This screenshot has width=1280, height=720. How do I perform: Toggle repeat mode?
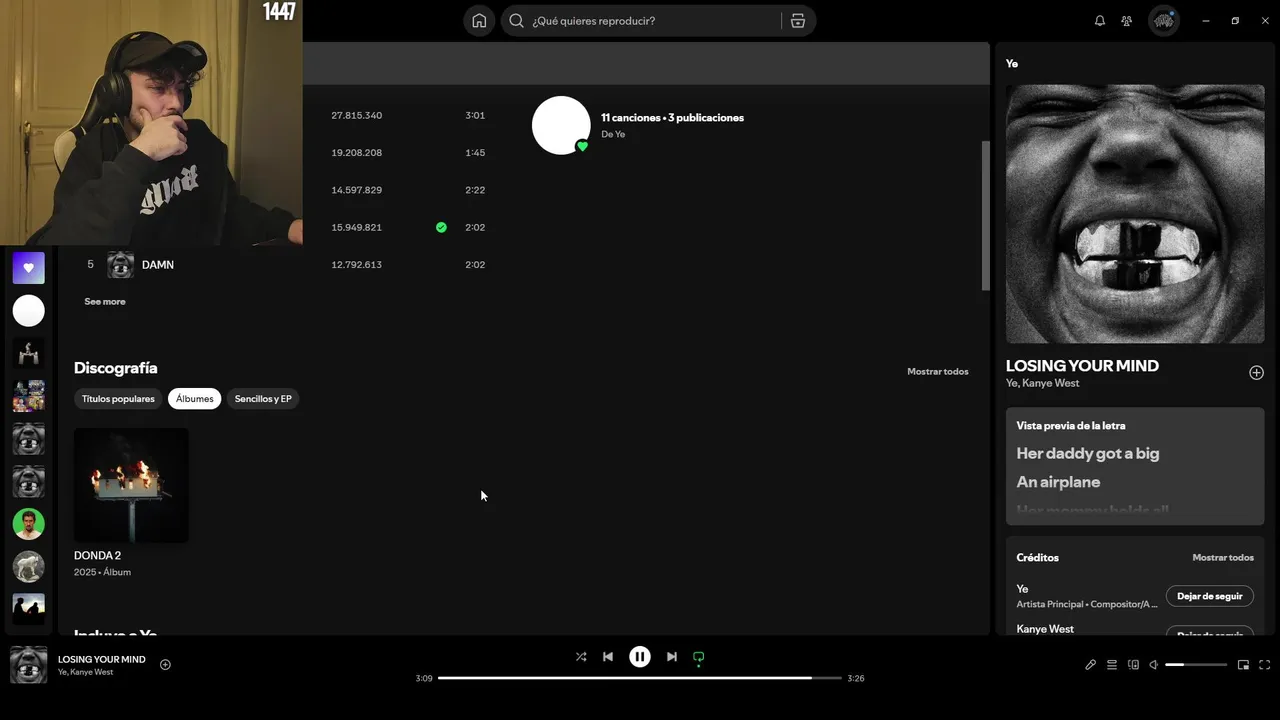[699, 657]
